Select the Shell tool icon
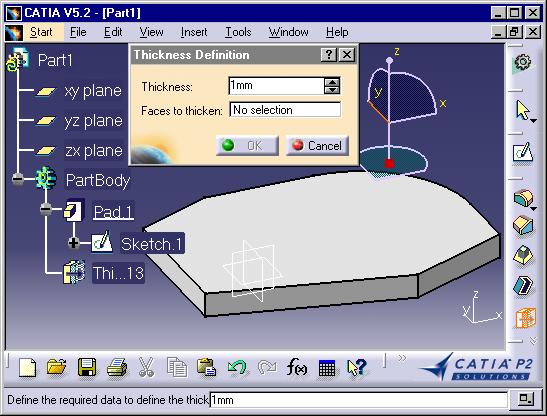This screenshot has width=547, height=416. 523,285
